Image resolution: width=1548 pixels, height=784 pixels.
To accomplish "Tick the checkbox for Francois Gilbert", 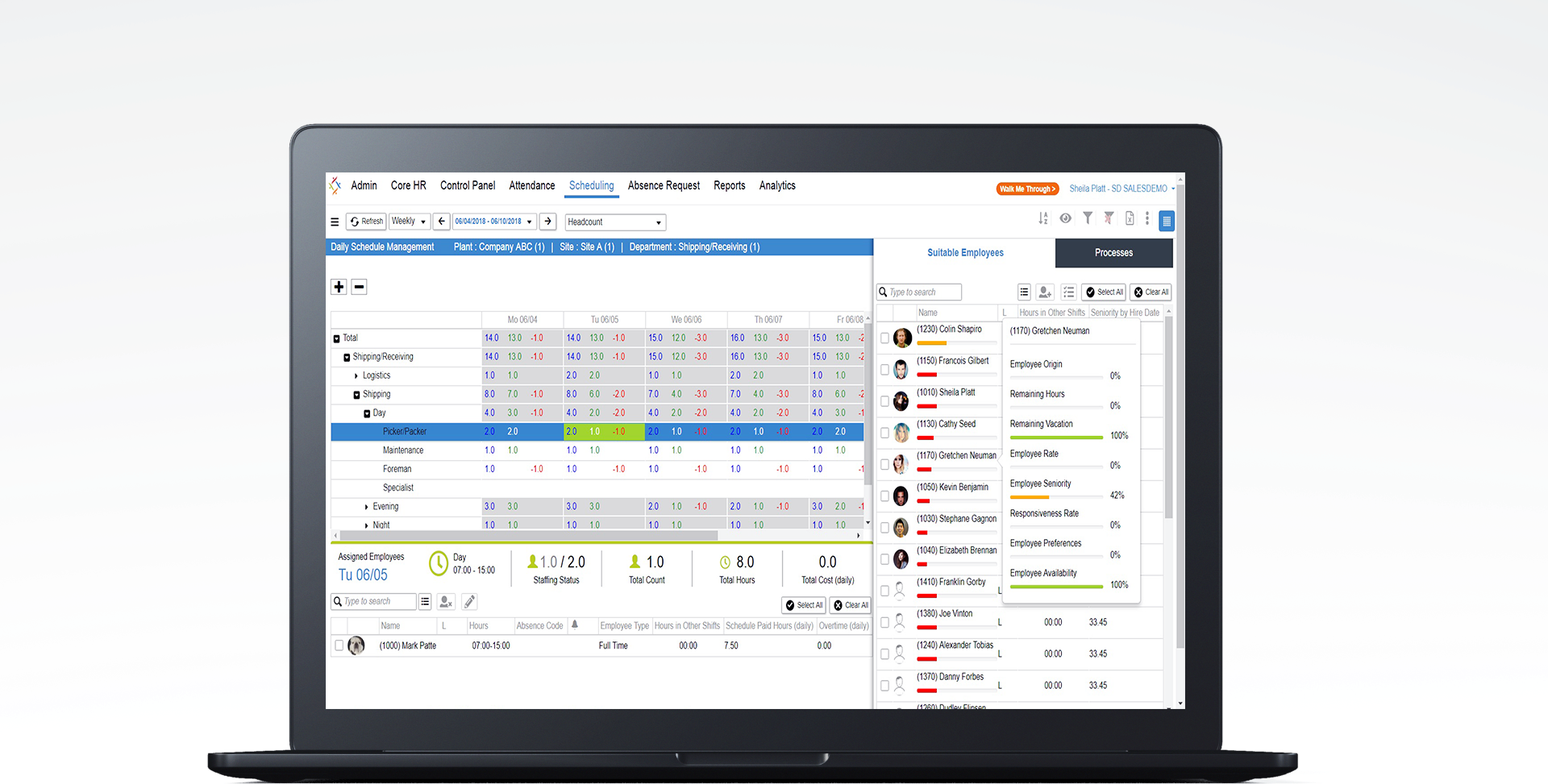I will pyautogui.click(x=884, y=370).
